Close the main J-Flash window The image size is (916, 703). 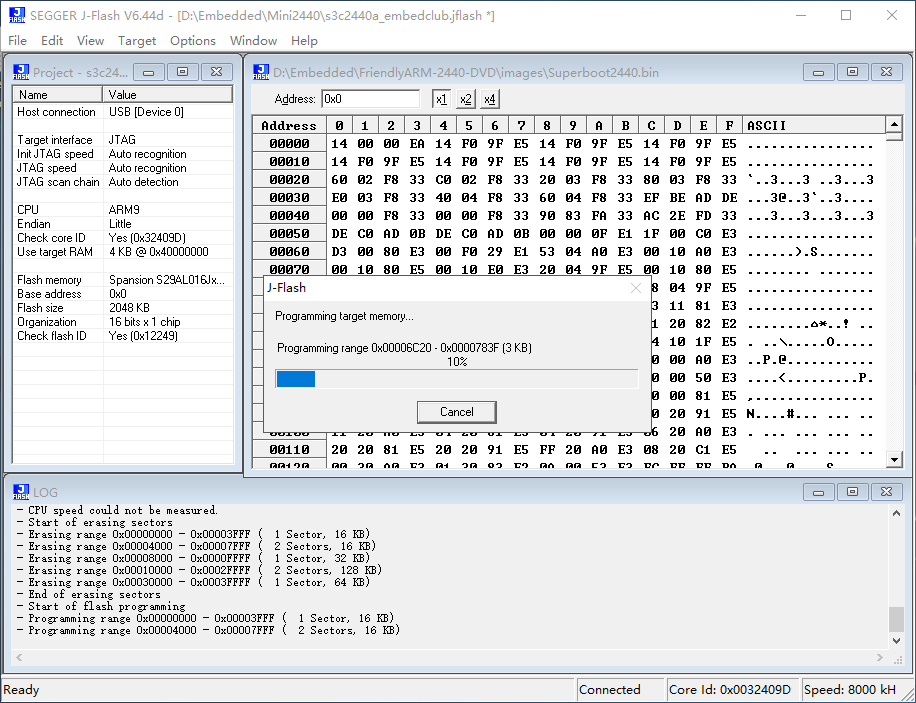coord(891,15)
